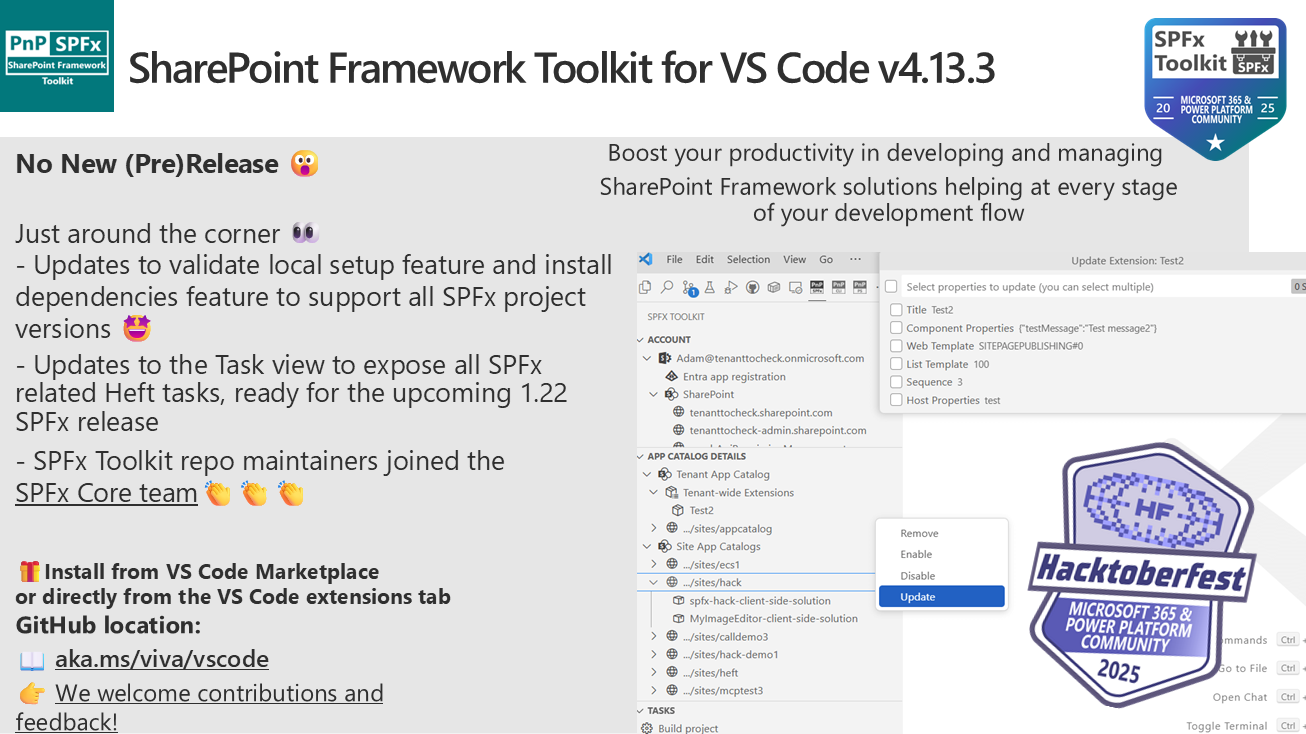1306x734 pixels.
Task: Follow the SPFx Core team link
Action: (106, 493)
